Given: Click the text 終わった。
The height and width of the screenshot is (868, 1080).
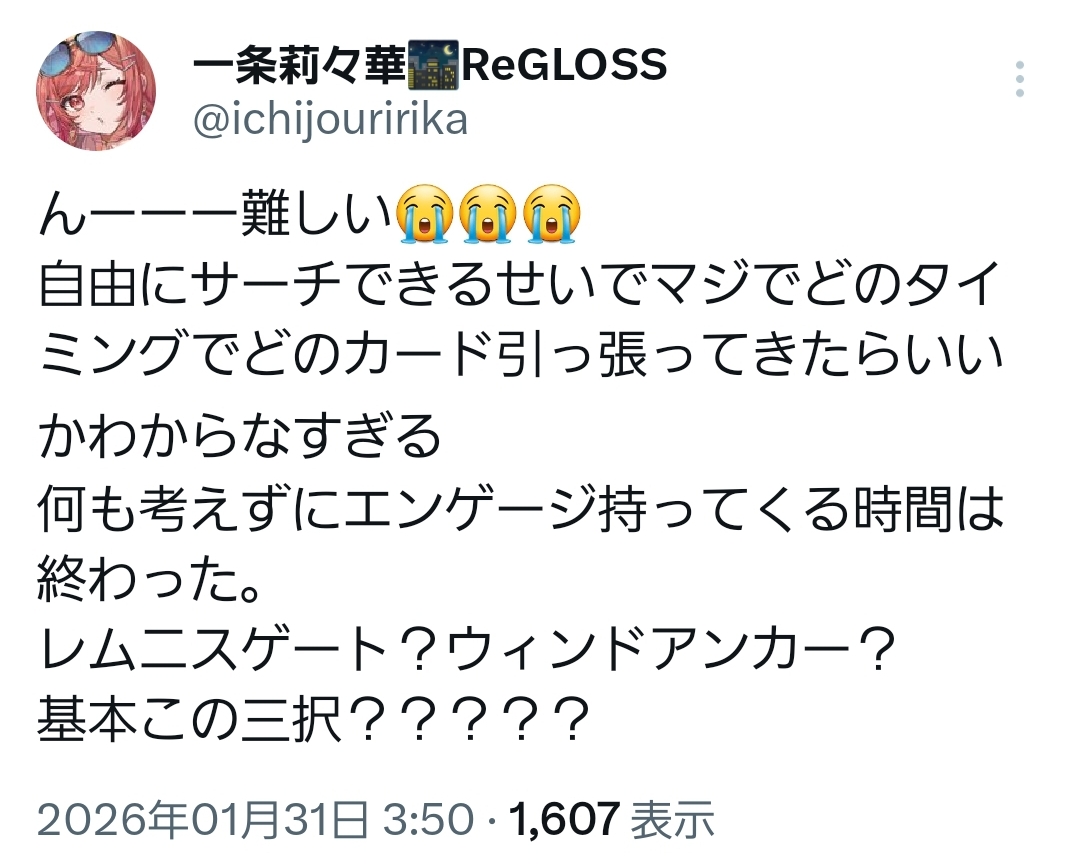Looking at the screenshot, I should [150, 579].
